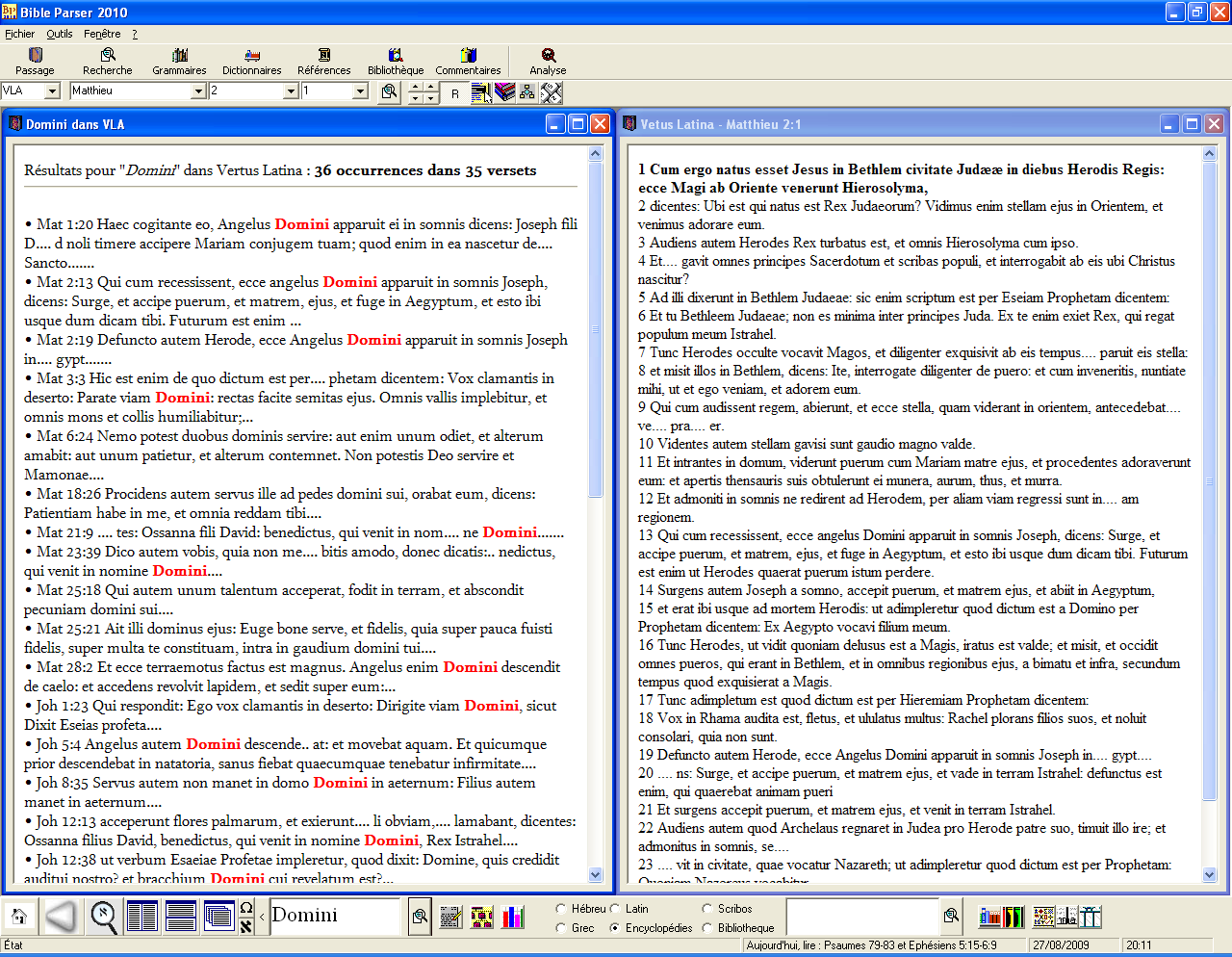Click the magnifier beside the empty search box
This screenshot has width=1232, height=957.
[x=951, y=916]
